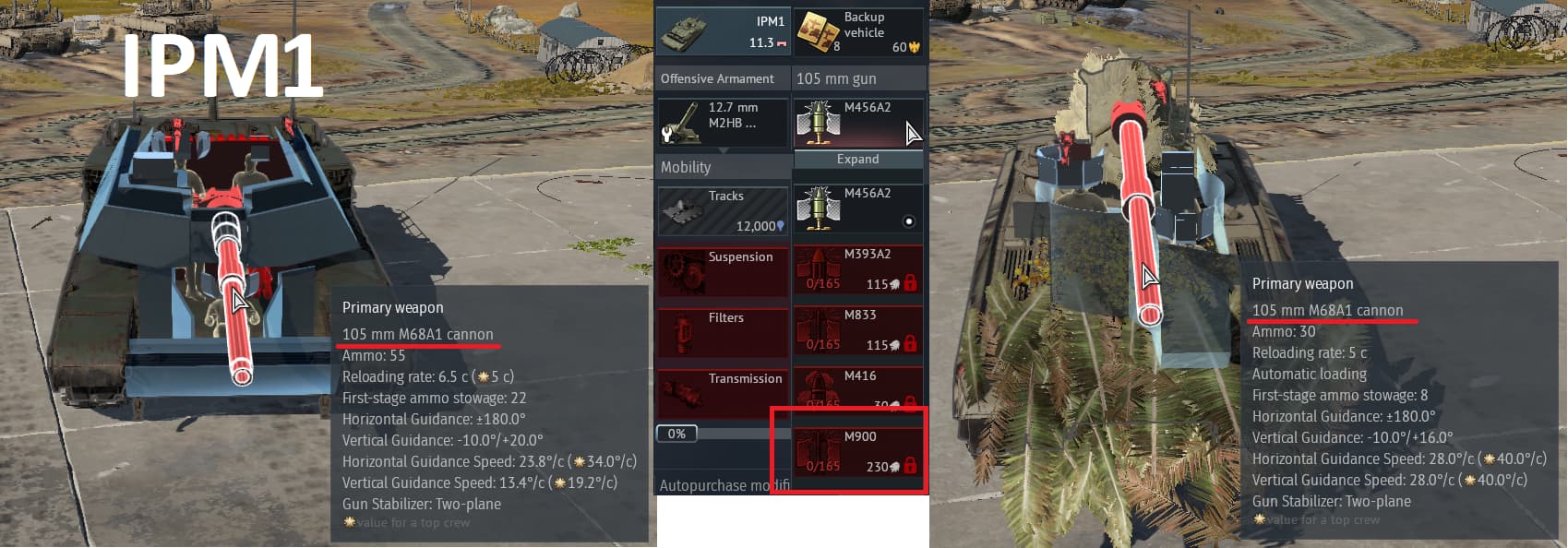Toggle the M456A2 radio selector

pos(909,221)
